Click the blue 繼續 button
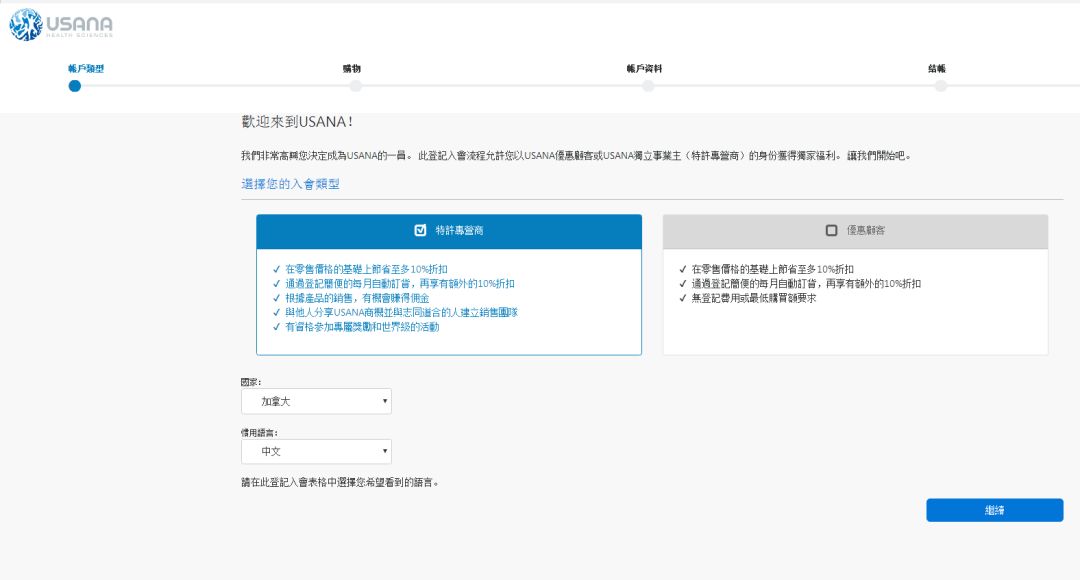Viewport: 1080px width, 580px height. click(995, 510)
